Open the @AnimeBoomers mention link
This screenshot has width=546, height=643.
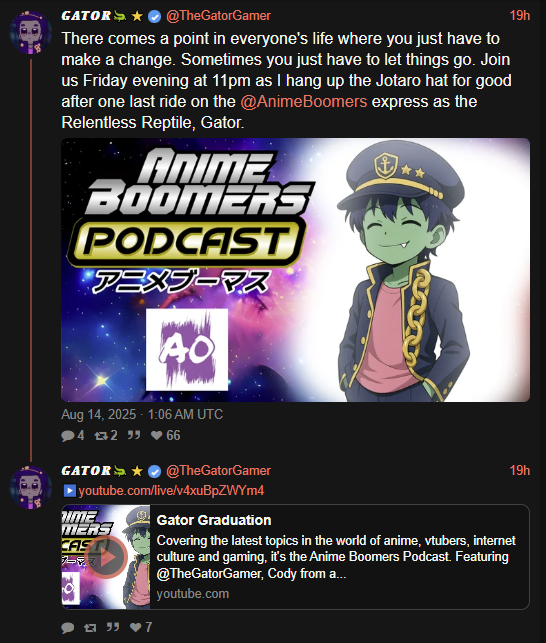[304, 101]
